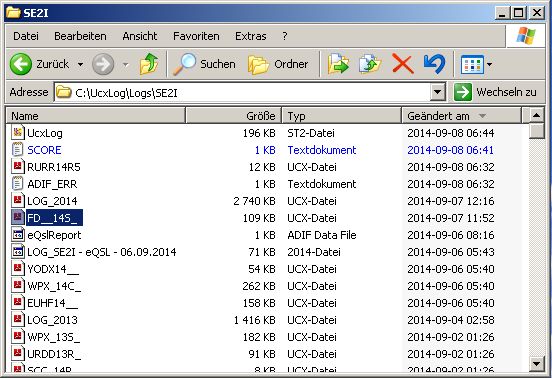Select the LOG_2013 file icon
The height and width of the screenshot is (378, 552).
[x=18, y=320]
